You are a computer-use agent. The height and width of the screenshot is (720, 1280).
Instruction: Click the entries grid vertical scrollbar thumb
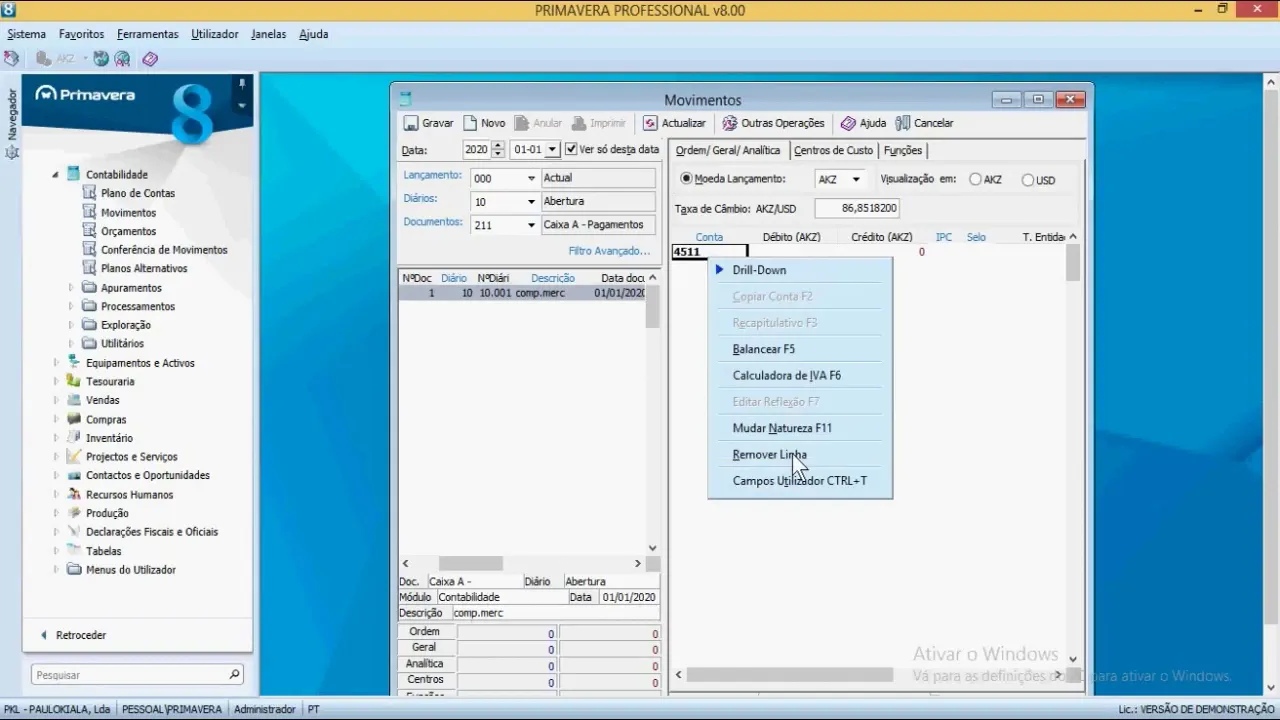1073,263
